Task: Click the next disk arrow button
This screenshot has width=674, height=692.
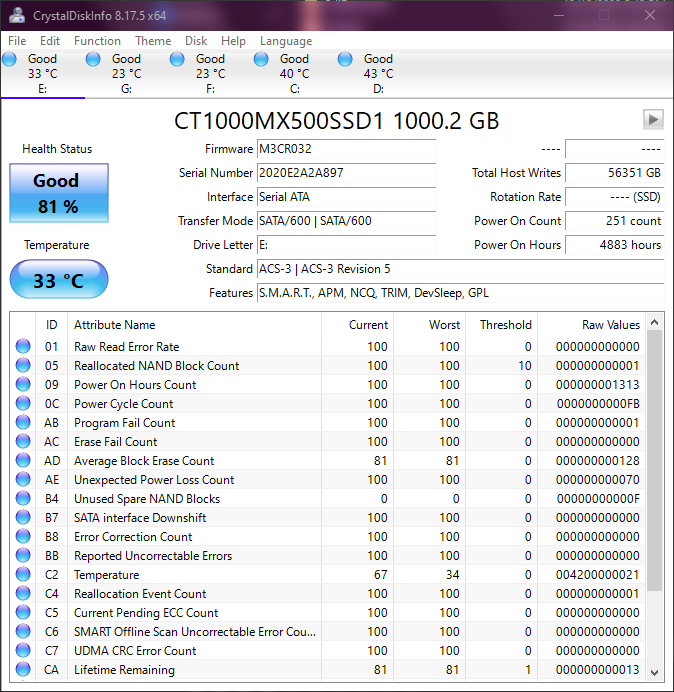Action: coord(653,119)
